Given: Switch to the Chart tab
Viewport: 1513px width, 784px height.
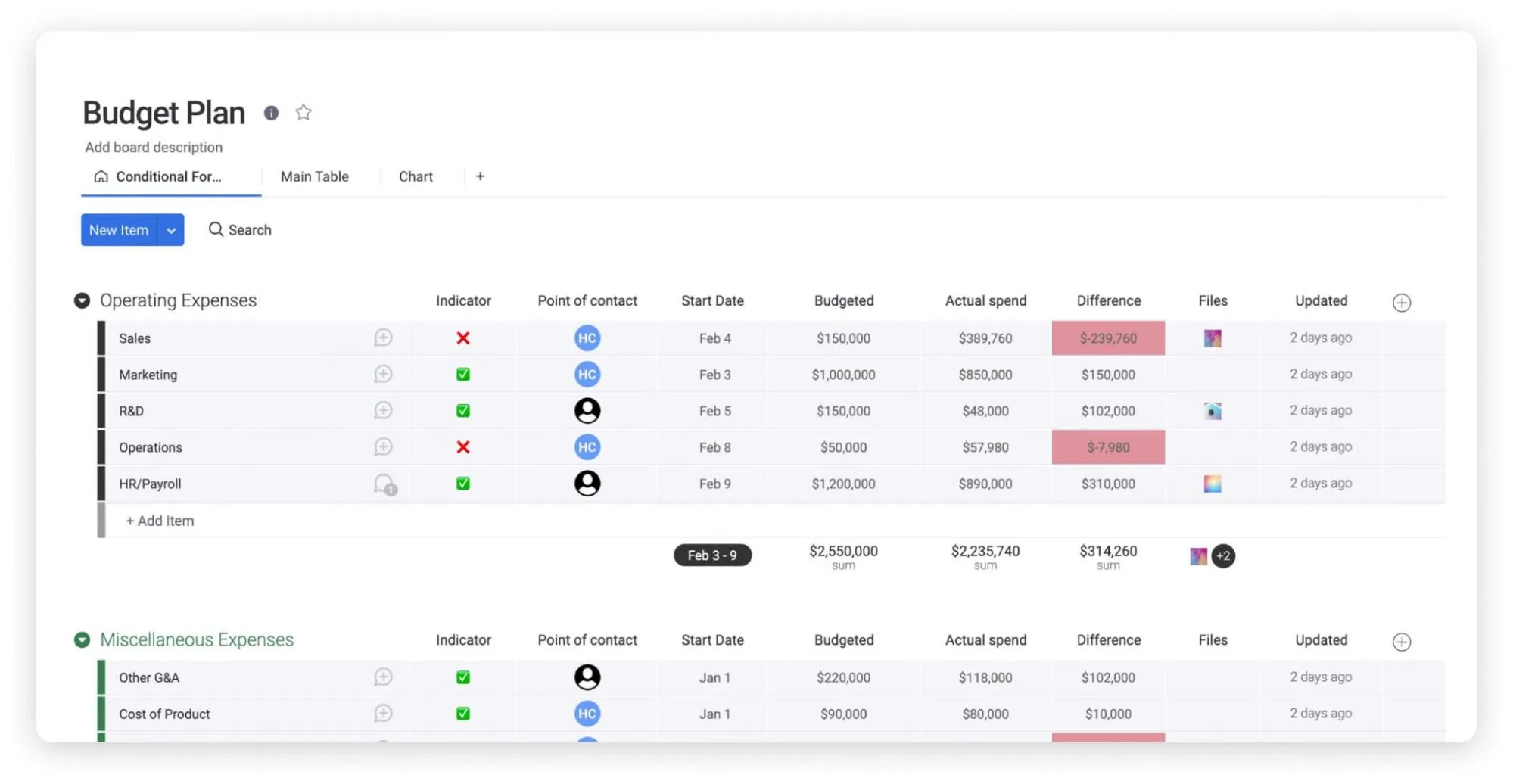Looking at the screenshot, I should tap(416, 176).
